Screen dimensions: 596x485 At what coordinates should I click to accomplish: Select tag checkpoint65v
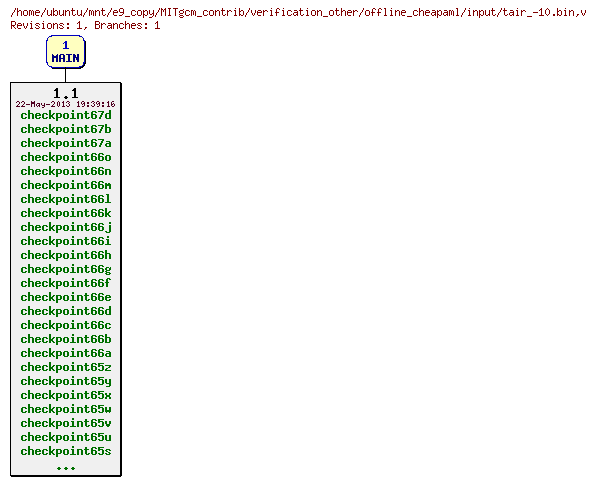tap(66, 423)
